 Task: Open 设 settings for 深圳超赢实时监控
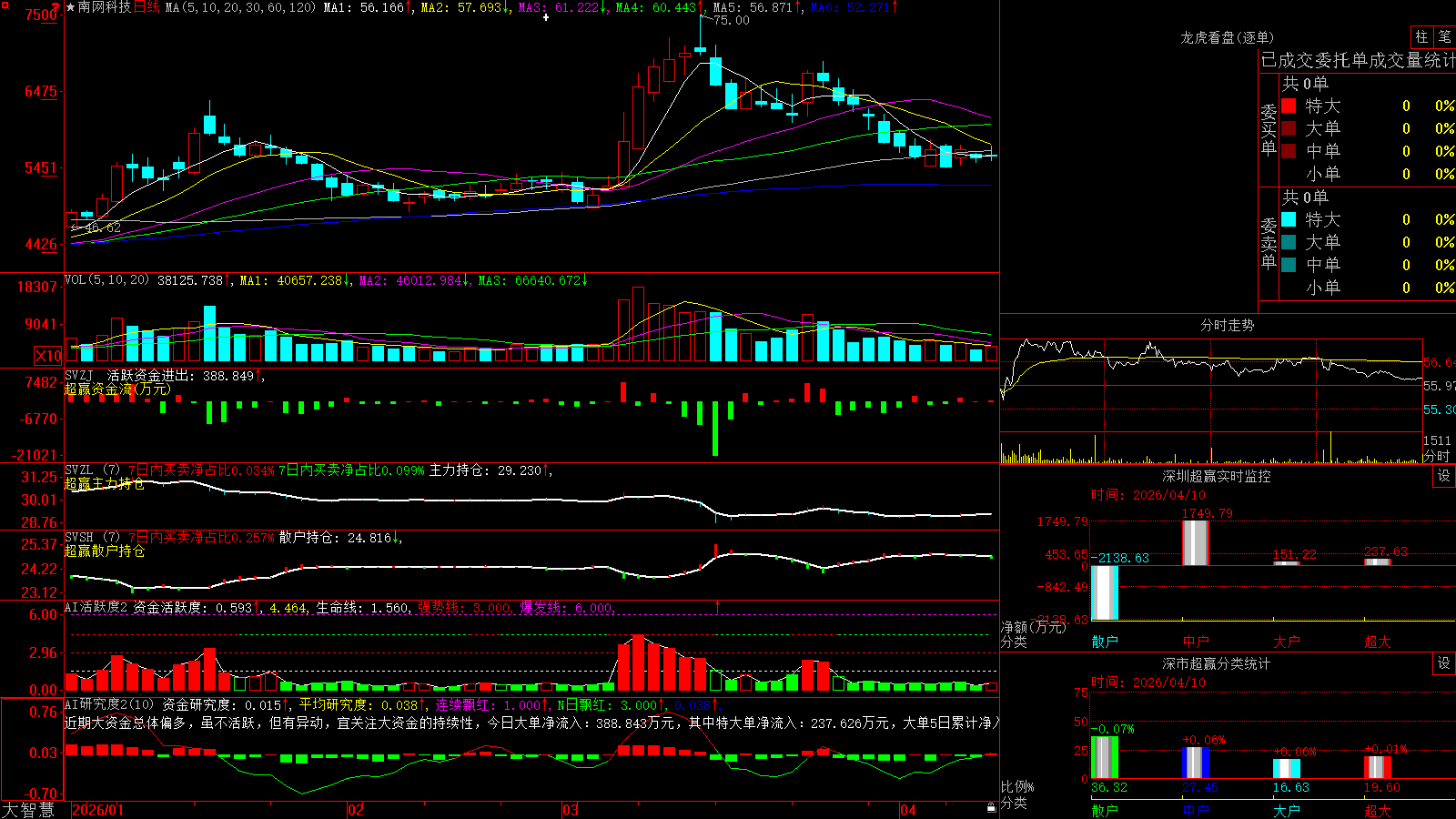pyautogui.click(x=1444, y=476)
